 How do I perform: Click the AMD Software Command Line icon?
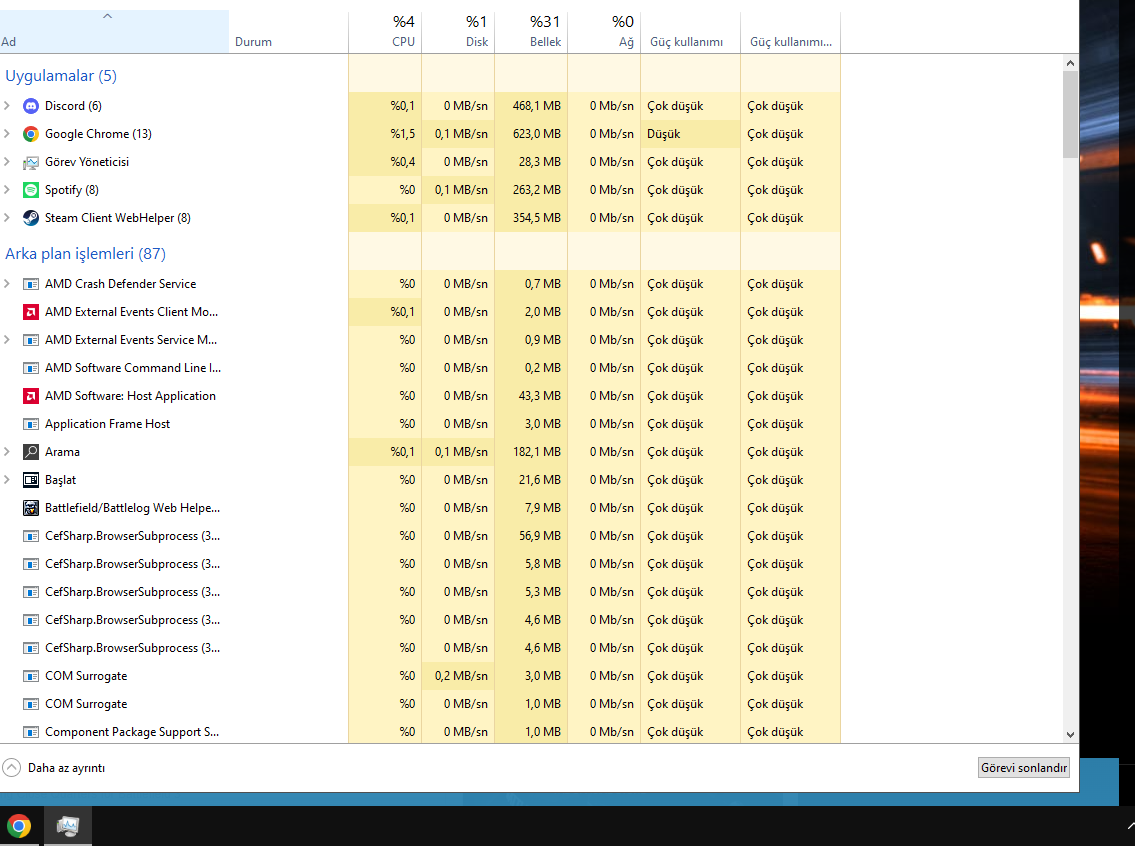coord(30,368)
